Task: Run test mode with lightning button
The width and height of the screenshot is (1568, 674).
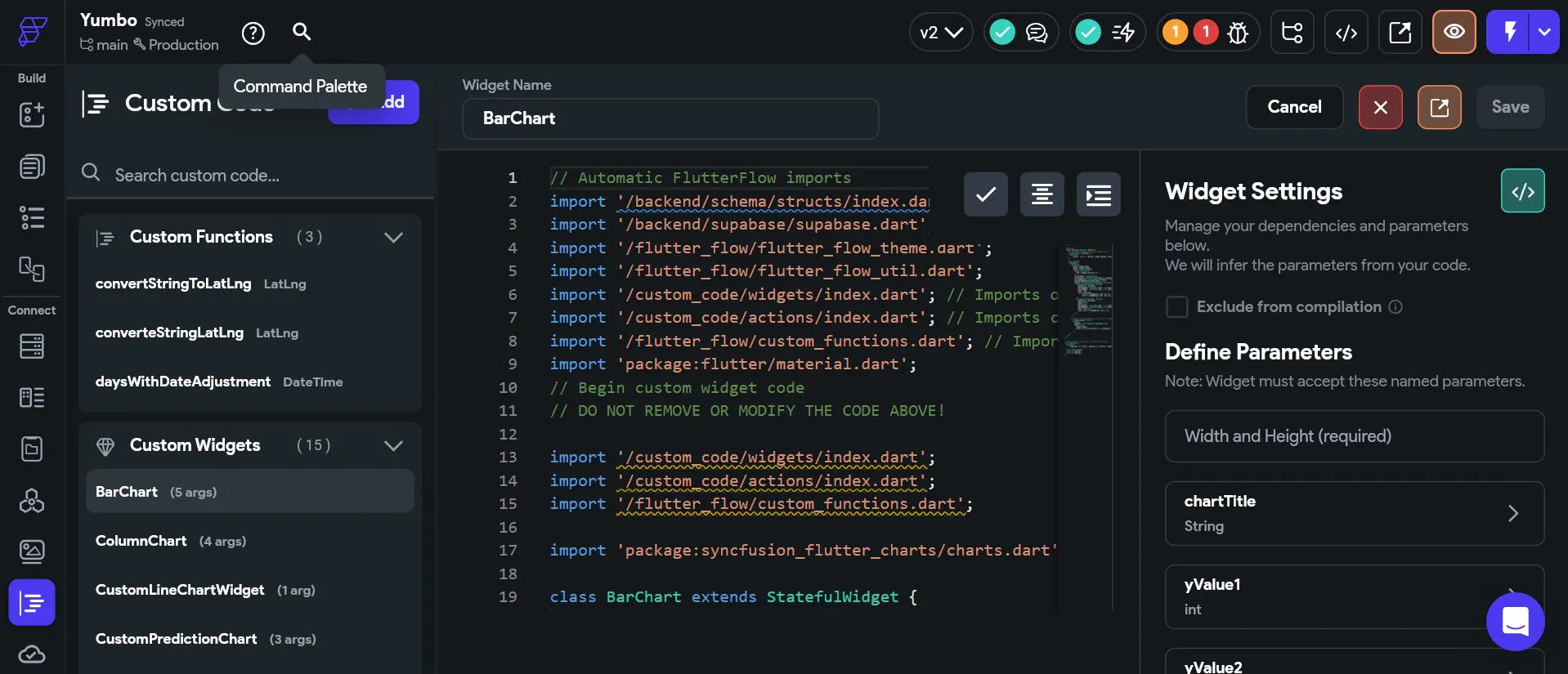Action: (x=1508, y=32)
